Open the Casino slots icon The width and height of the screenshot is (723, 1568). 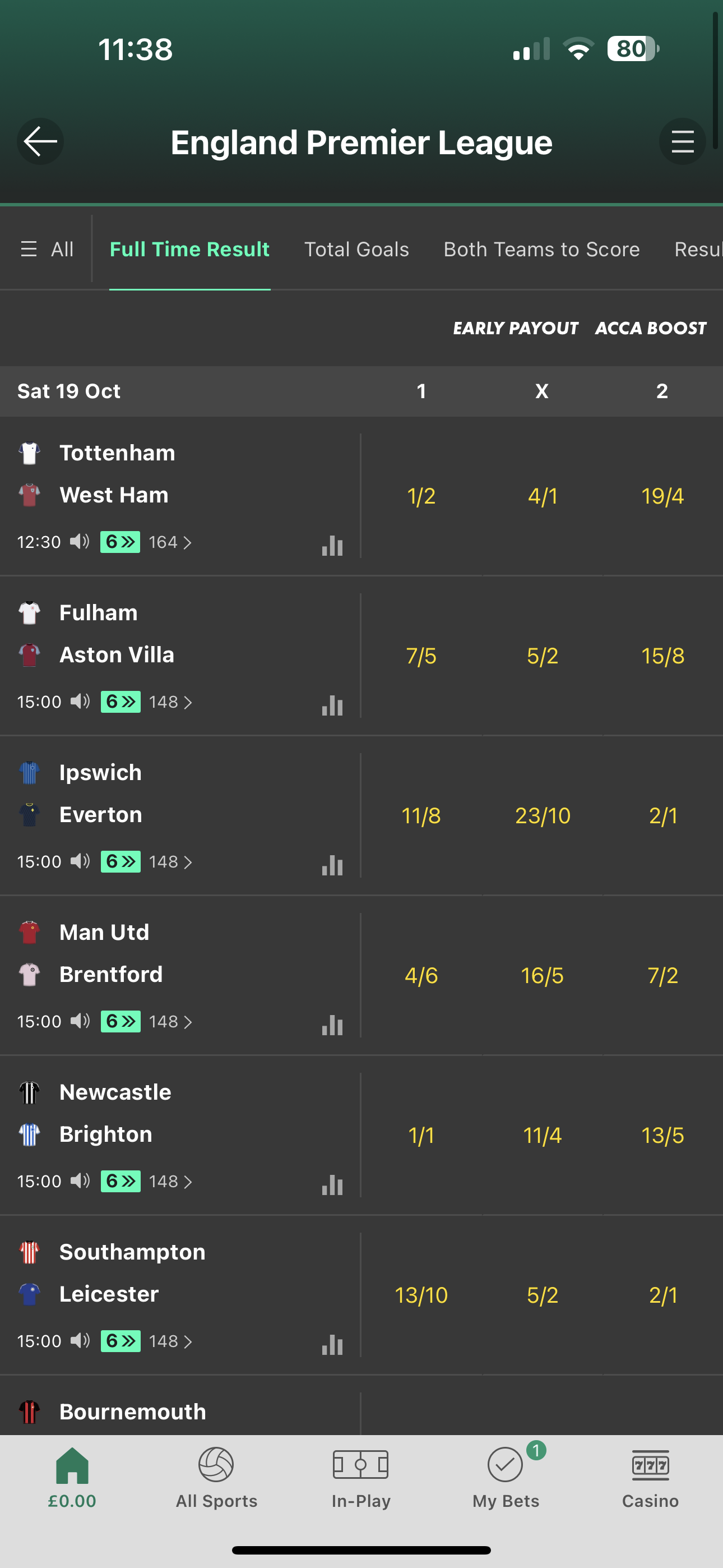(650, 1467)
